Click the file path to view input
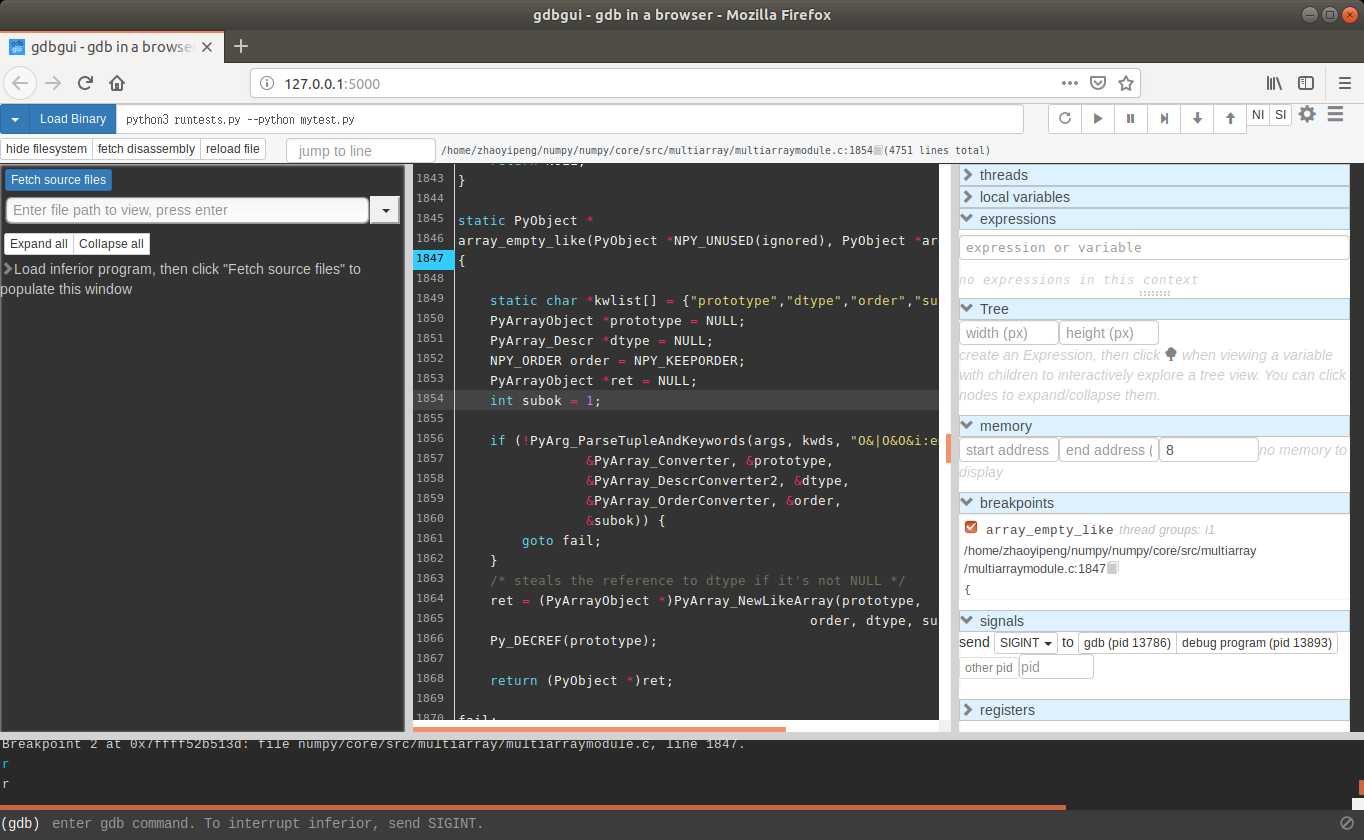The image size is (1364, 840). point(187,210)
